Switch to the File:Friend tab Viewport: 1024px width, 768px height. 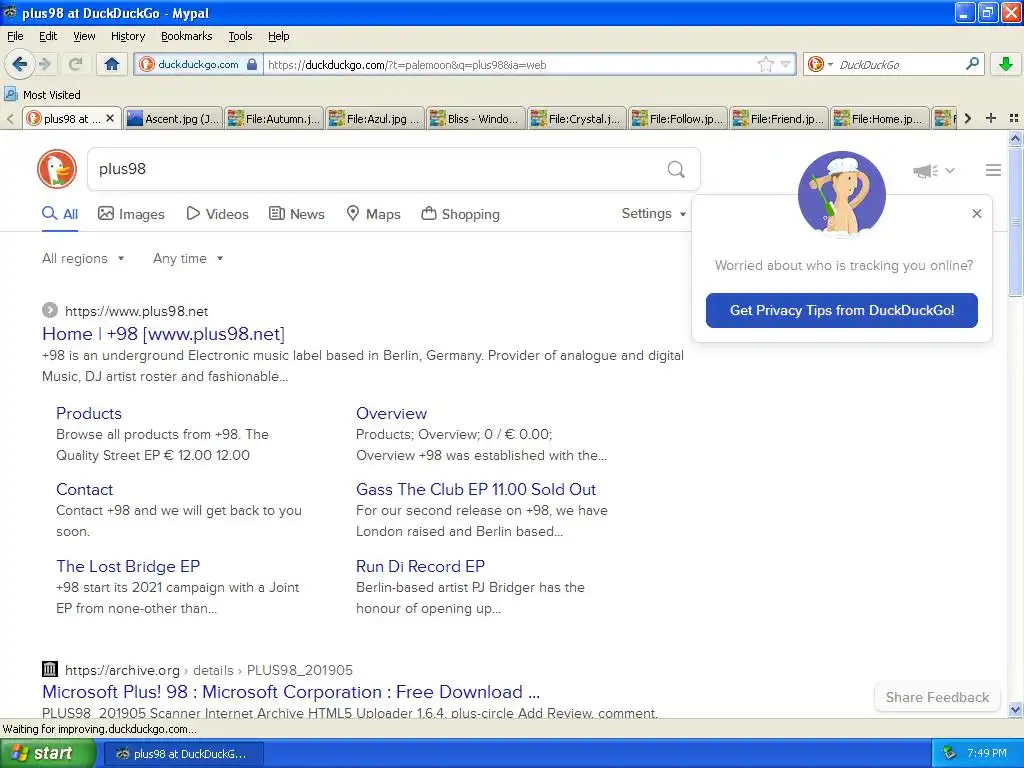click(x=779, y=119)
